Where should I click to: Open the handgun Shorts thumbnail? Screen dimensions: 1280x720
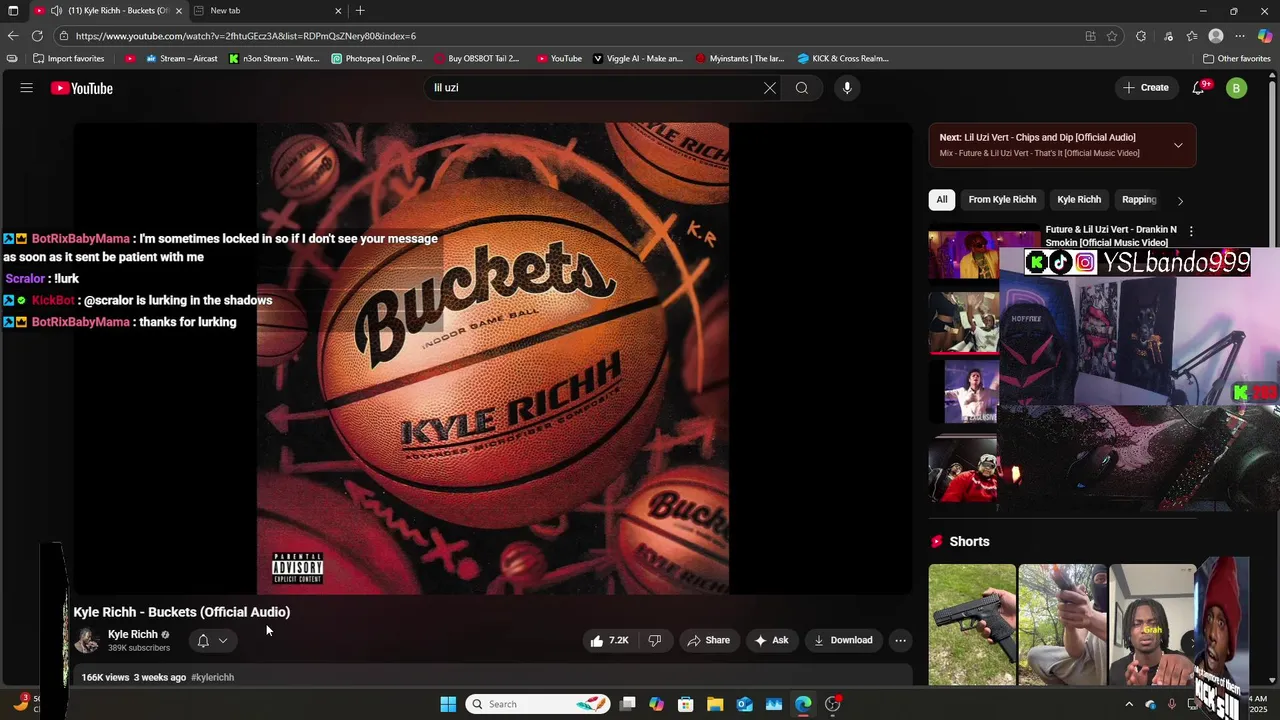(x=972, y=625)
